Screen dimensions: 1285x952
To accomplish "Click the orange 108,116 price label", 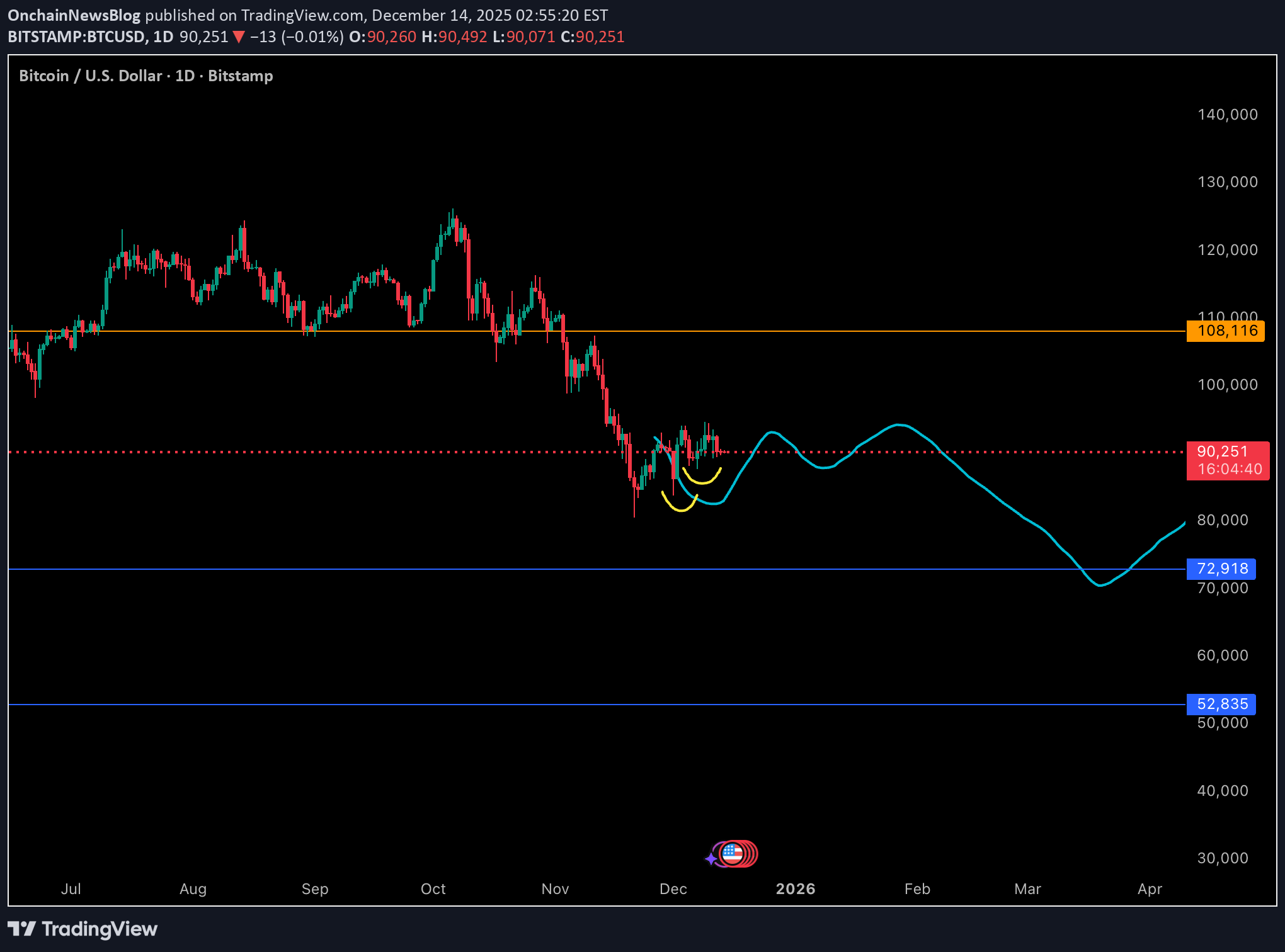I will pos(1225,331).
